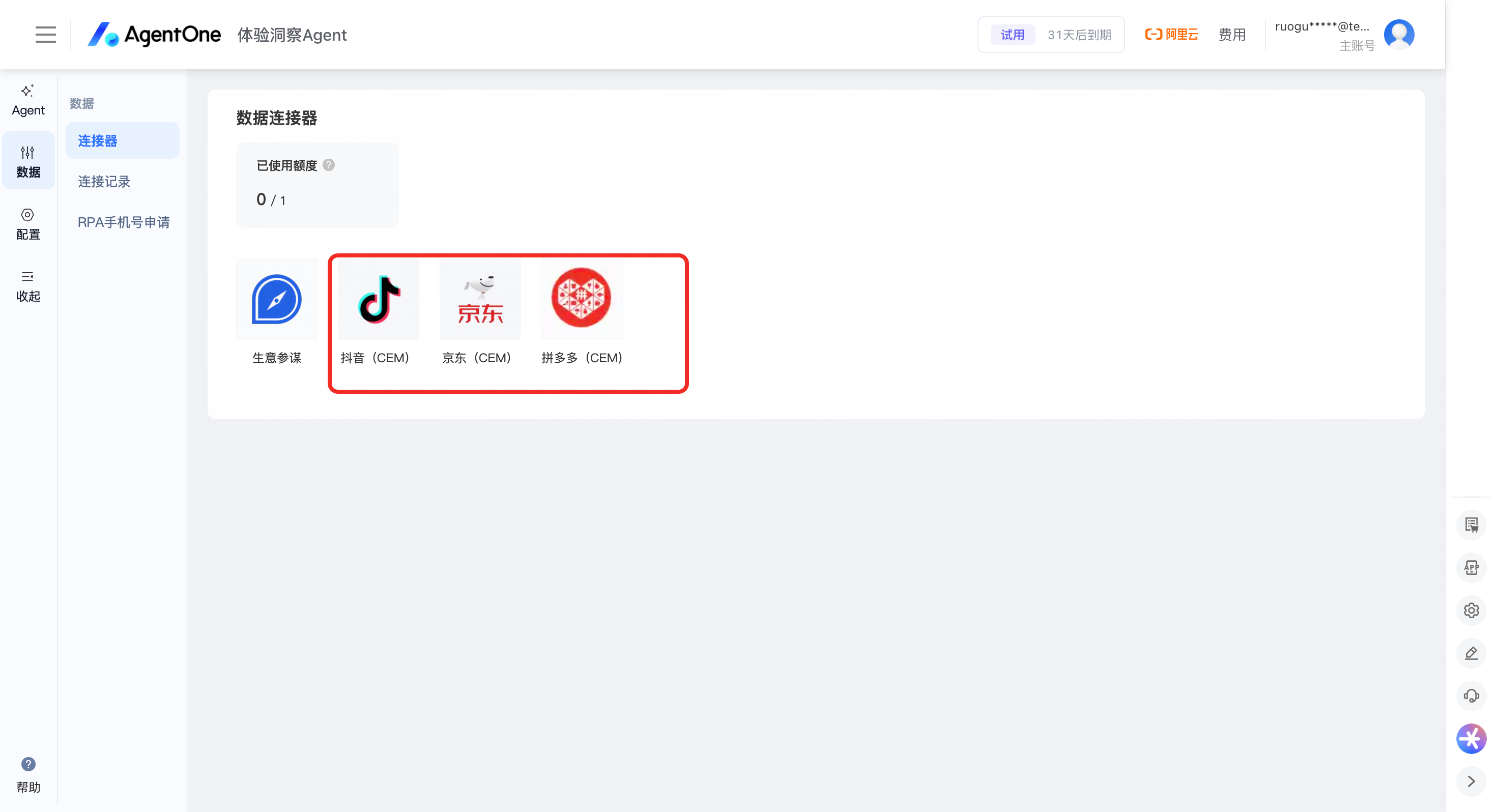The width and height of the screenshot is (1496, 812).
Task: Click the 阿里云 link
Action: point(1171,35)
